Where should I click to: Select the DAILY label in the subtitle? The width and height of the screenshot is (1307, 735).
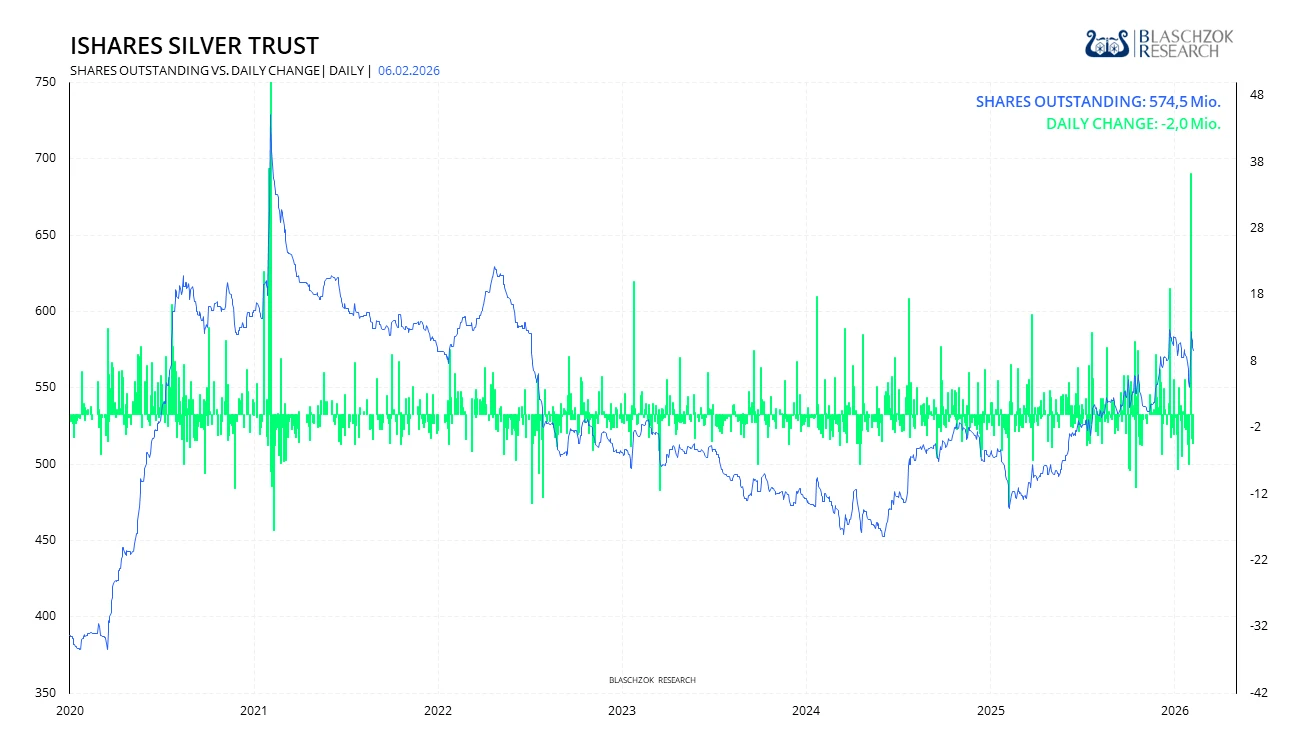click(x=344, y=71)
